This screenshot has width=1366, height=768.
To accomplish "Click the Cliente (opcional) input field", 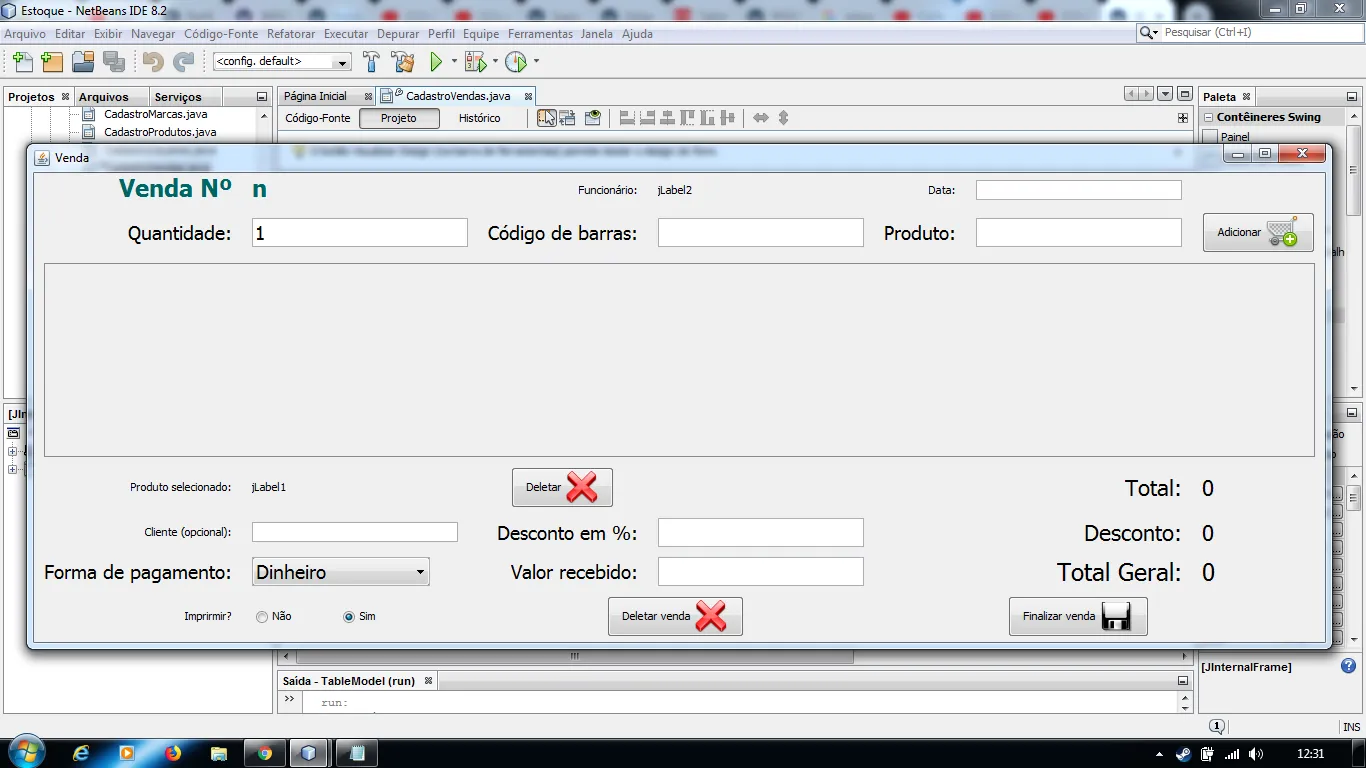I will pyautogui.click(x=355, y=532).
